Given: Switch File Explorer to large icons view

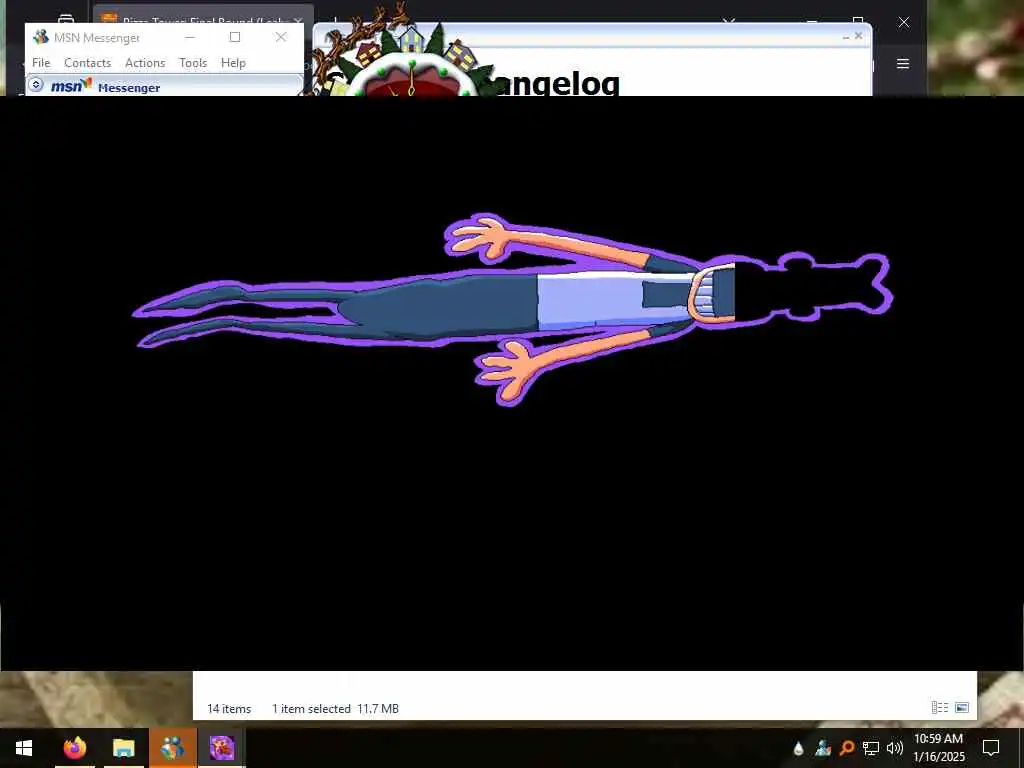Looking at the screenshot, I should pos(962,707).
